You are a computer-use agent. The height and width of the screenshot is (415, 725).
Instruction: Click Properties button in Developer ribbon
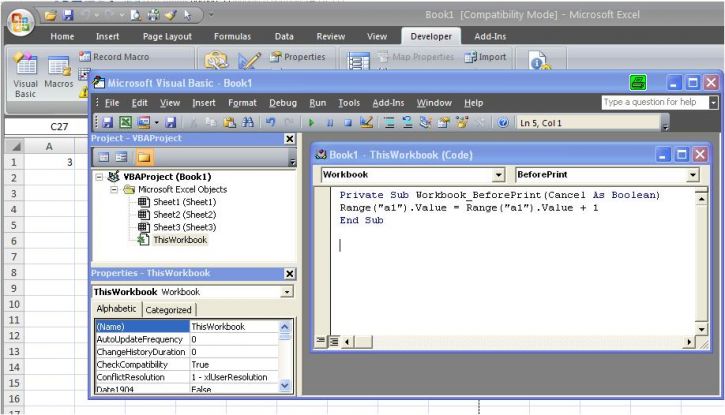coord(298,57)
